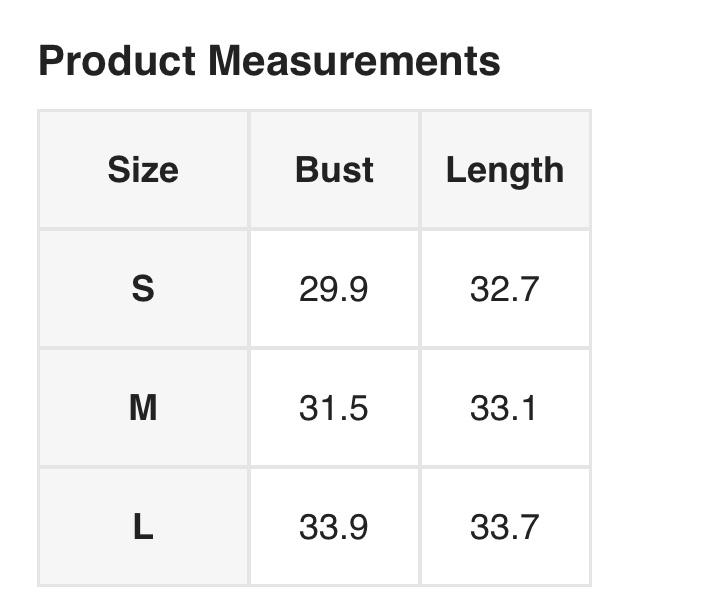Select the Size column header
The height and width of the screenshot is (608, 707).
pos(143,170)
